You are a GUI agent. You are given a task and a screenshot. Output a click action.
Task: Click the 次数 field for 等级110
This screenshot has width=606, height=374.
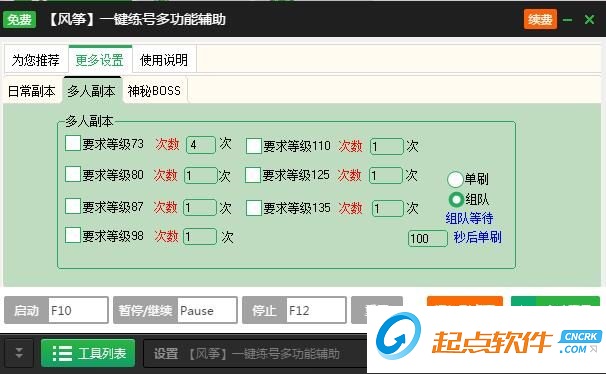(x=386, y=146)
